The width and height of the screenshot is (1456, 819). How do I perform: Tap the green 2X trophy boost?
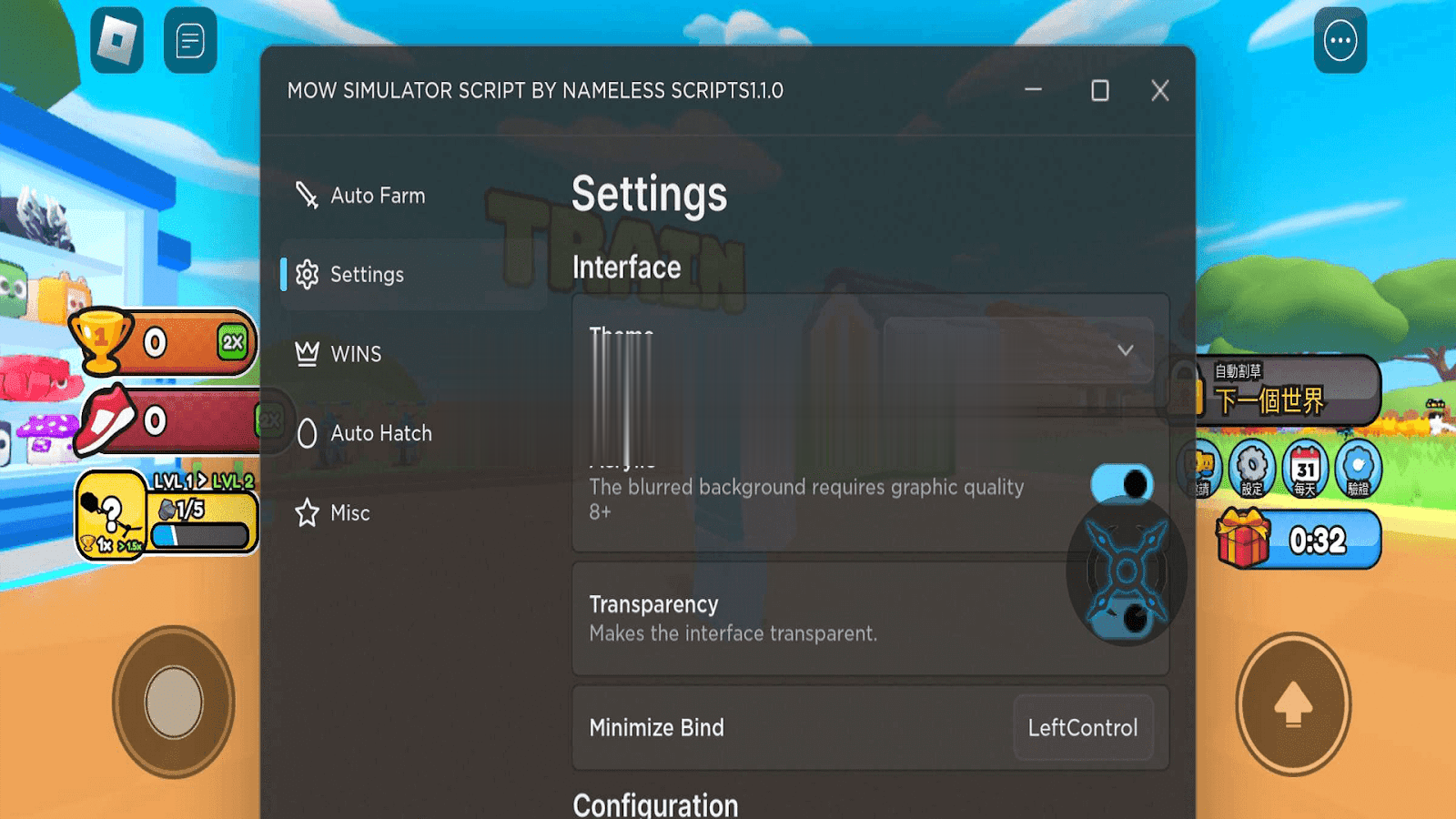click(x=233, y=342)
